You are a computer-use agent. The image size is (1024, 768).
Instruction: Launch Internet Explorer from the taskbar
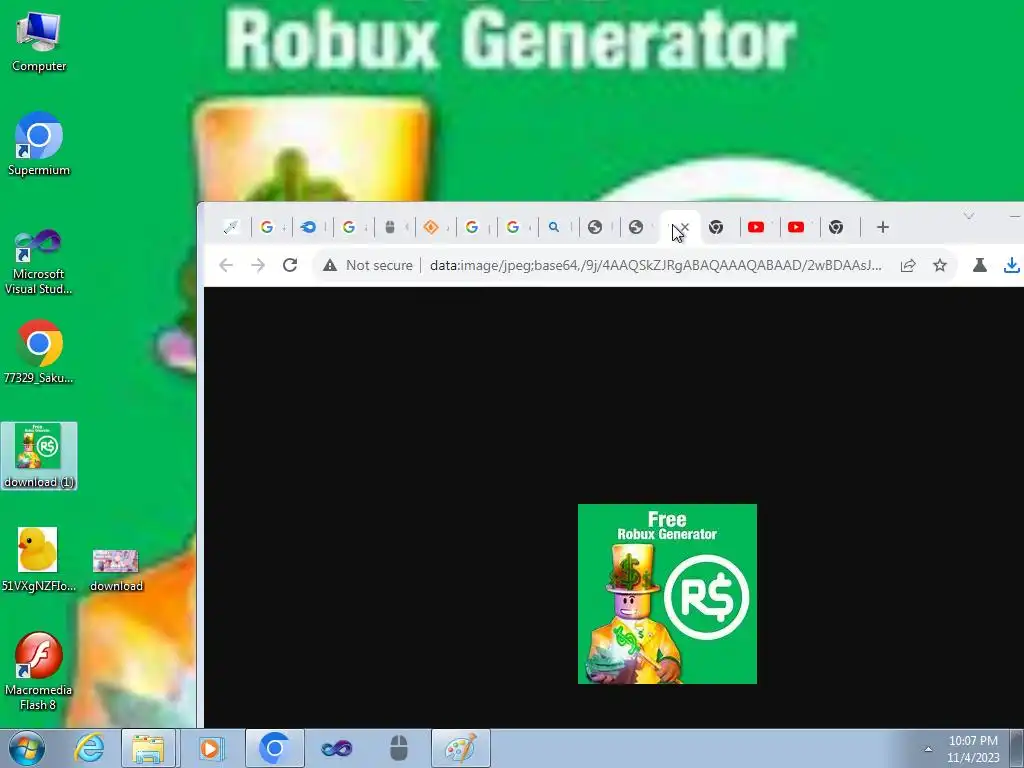(89, 748)
